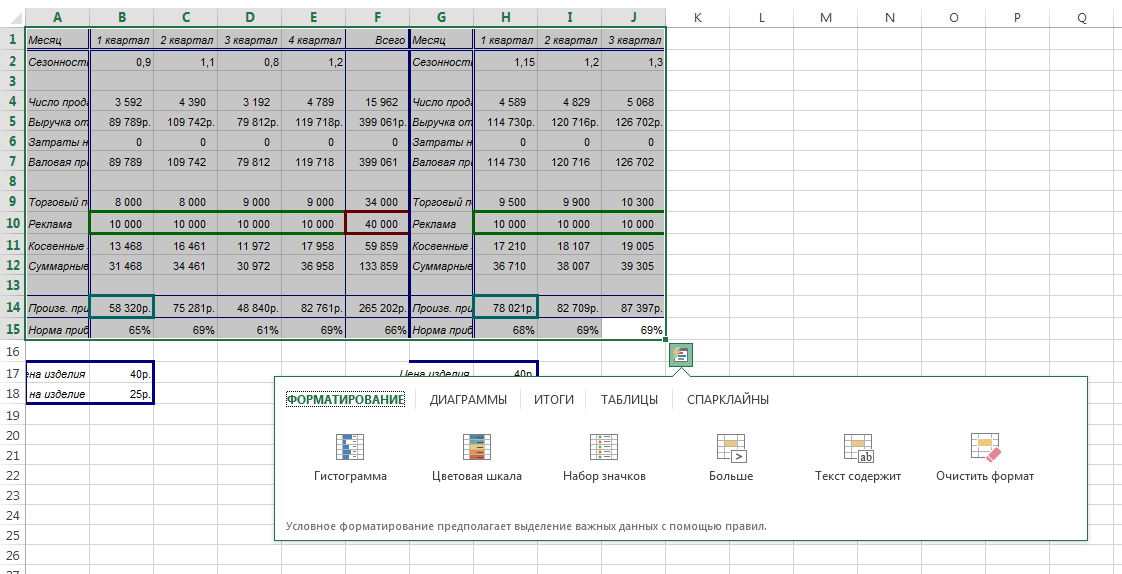Click cell G14 labeled Произв. при
This screenshot has height=574, width=1122.
pos(442,307)
